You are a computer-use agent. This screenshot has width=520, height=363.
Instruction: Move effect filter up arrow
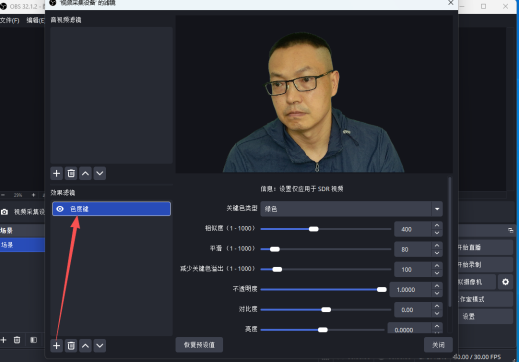coord(85,346)
